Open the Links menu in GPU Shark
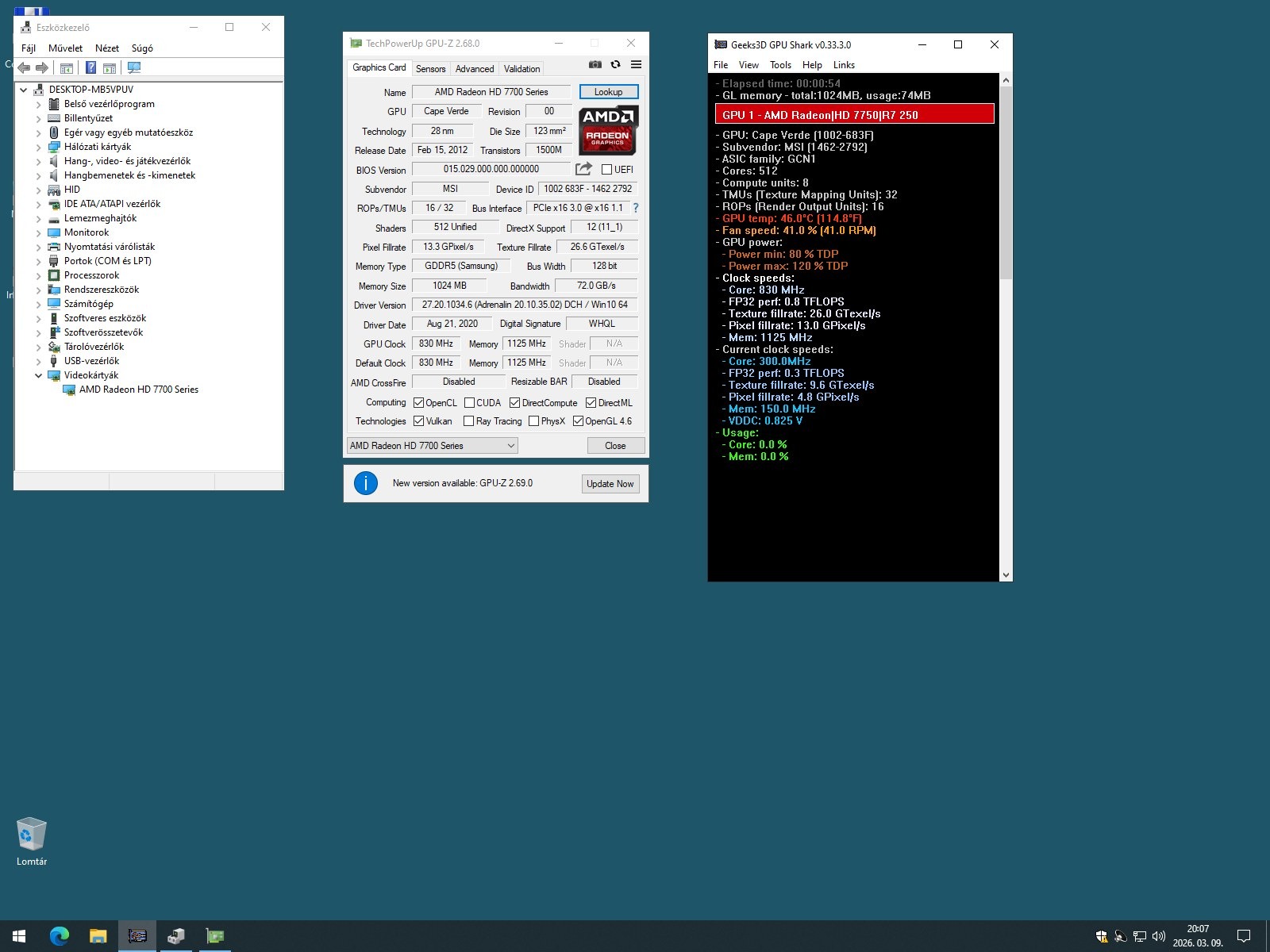Image resolution: width=1270 pixels, height=952 pixels. point(844,65)
